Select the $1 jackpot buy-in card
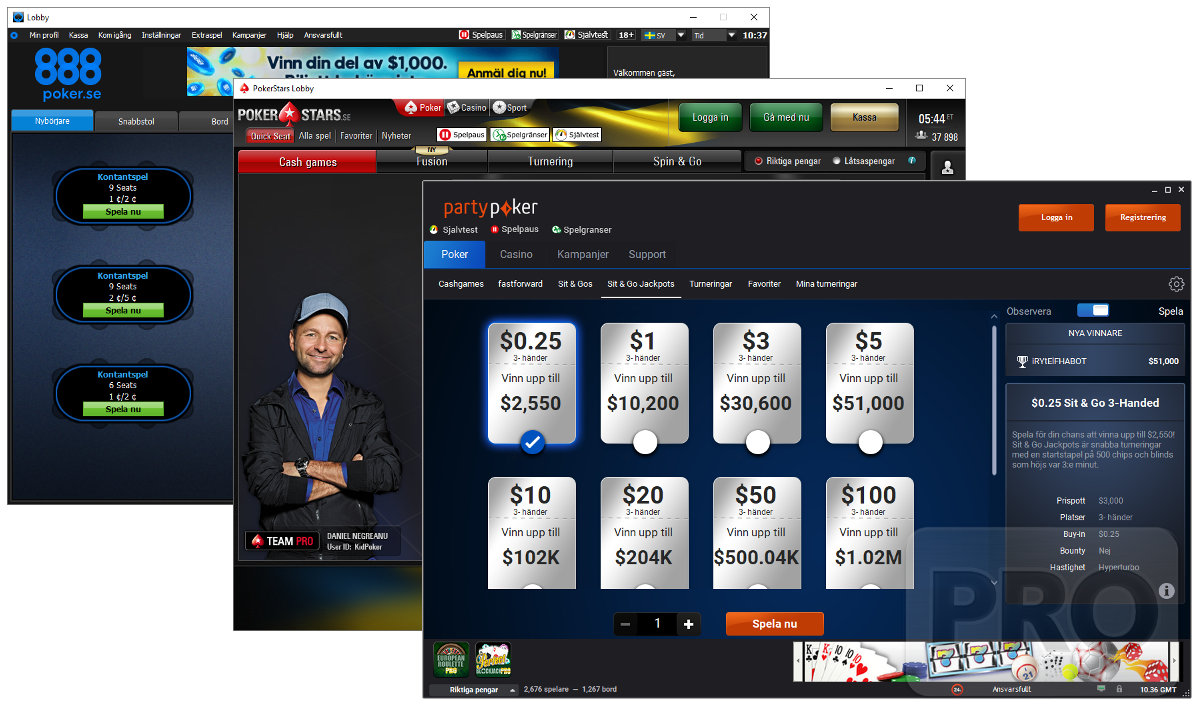The height and width of the screenshot is (704, 1200). pyautogui.click(x=644, y=383)
